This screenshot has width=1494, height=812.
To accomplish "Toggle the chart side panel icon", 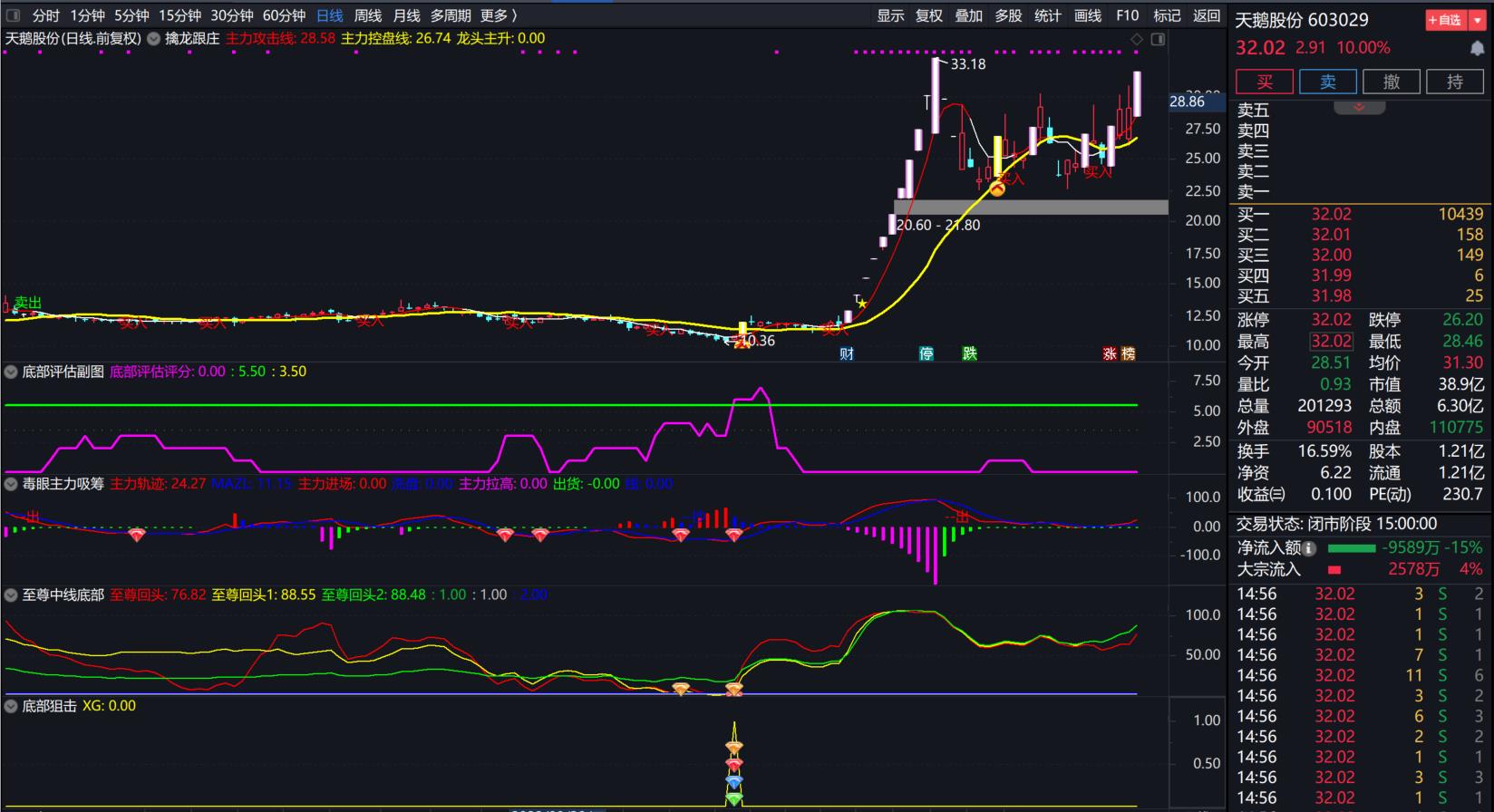I will coord(1158,39).
